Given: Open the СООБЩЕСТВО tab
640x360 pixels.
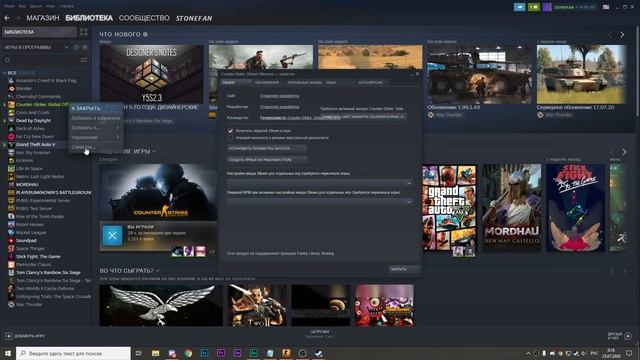Looking at the screenshot, I should [x=144, y=18].
